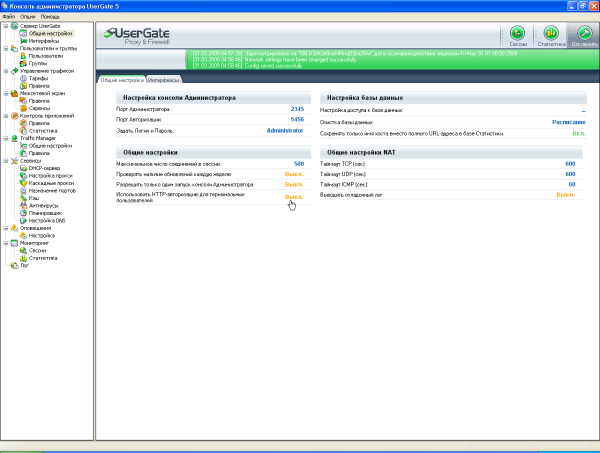Click the Disconnect wrench toolbar icon
The height and width of the screenshot is (453, 600).
pyautogui.click(x=584, y=33)
